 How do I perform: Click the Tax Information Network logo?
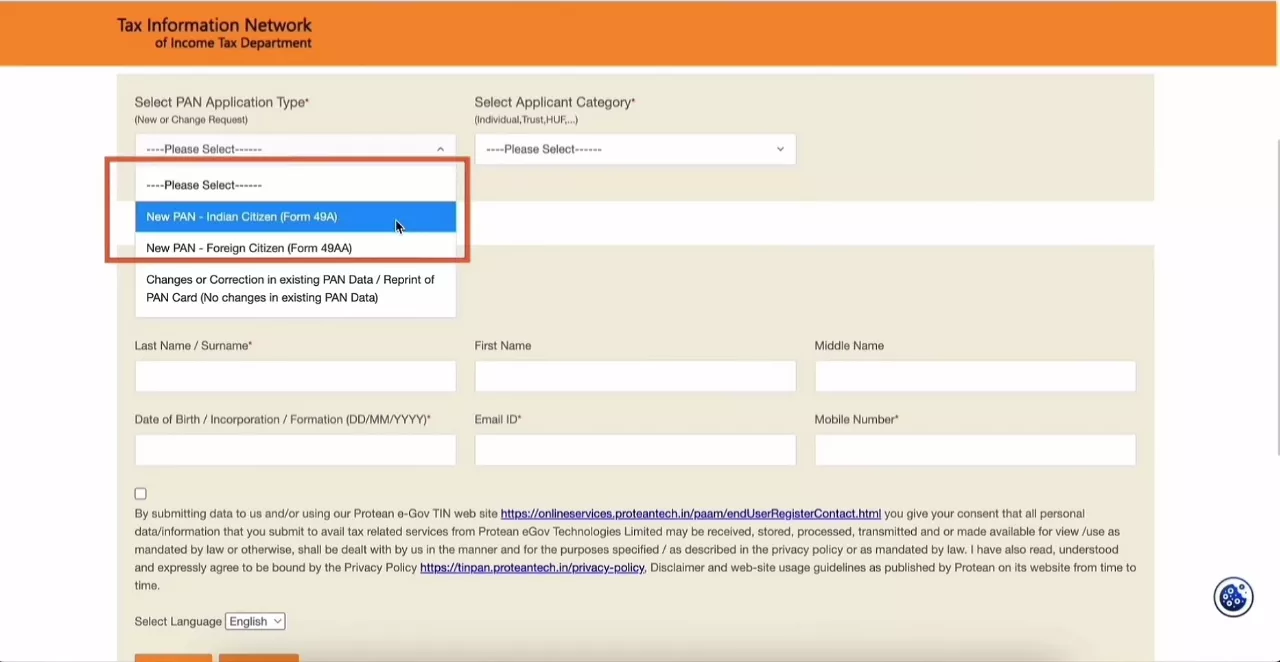coord(214,33)
